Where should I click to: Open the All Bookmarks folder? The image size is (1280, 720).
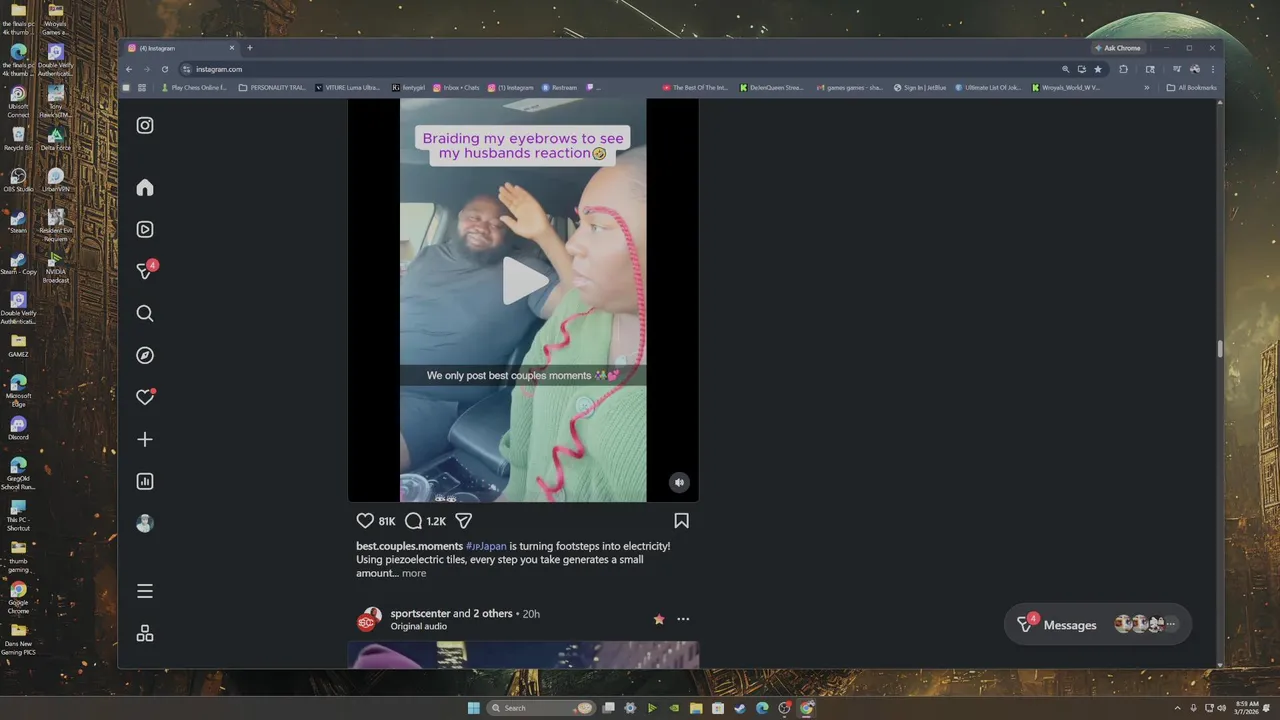click(x=1192, y=87)
